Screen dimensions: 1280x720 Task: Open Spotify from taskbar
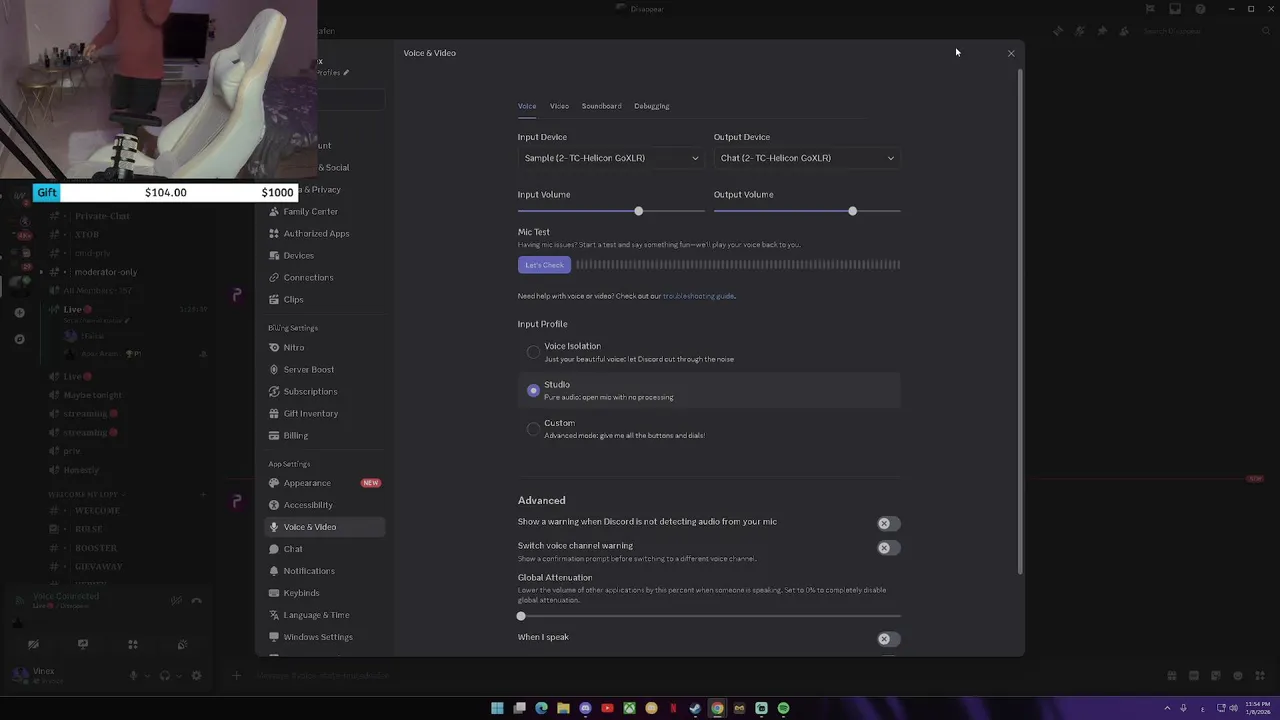[783, 708]
